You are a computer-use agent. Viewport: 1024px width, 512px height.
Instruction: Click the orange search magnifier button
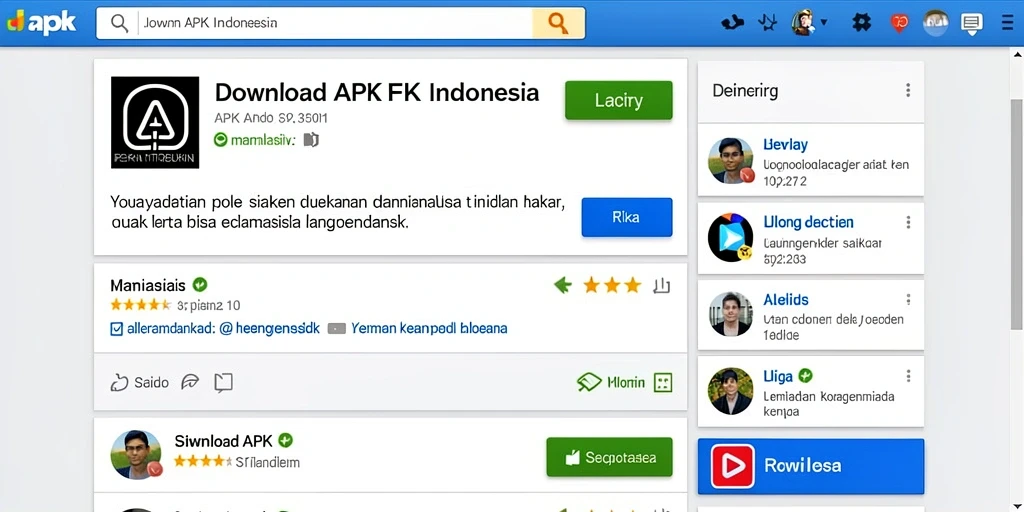pyautogui.click(x=558, y=24)
